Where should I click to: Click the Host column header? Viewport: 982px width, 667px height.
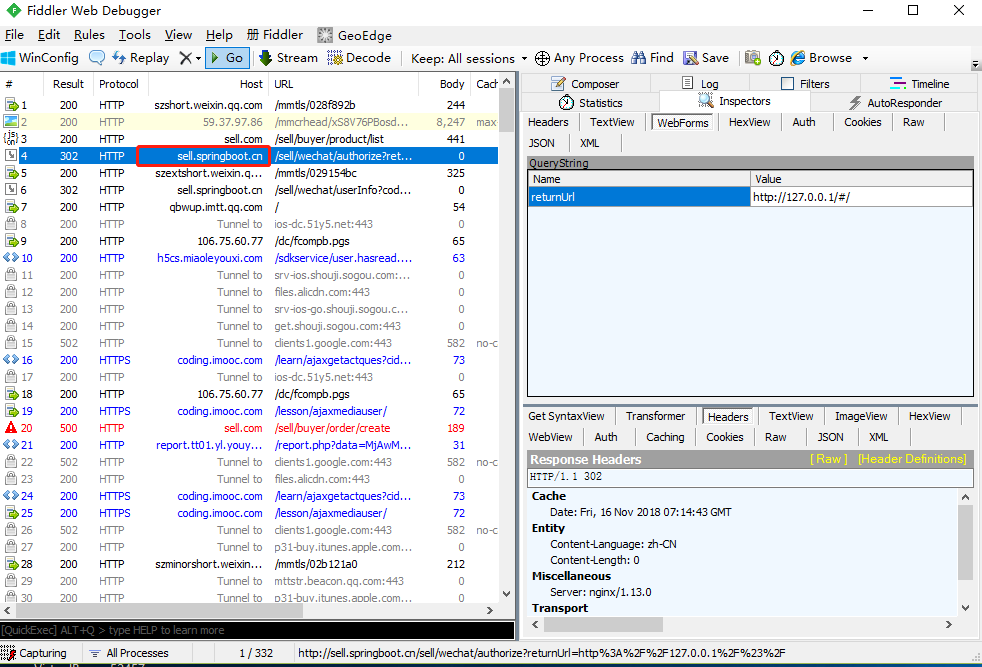pyautogui.click(x=208, y=84)
